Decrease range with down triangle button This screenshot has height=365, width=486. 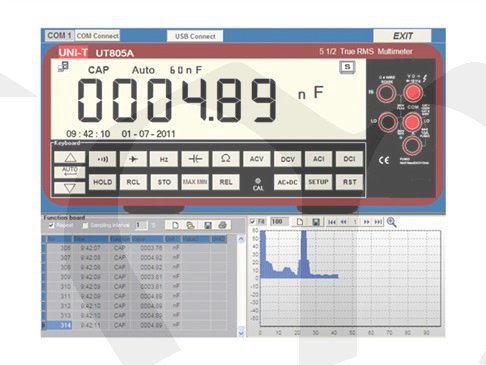(x=70, y=188)
